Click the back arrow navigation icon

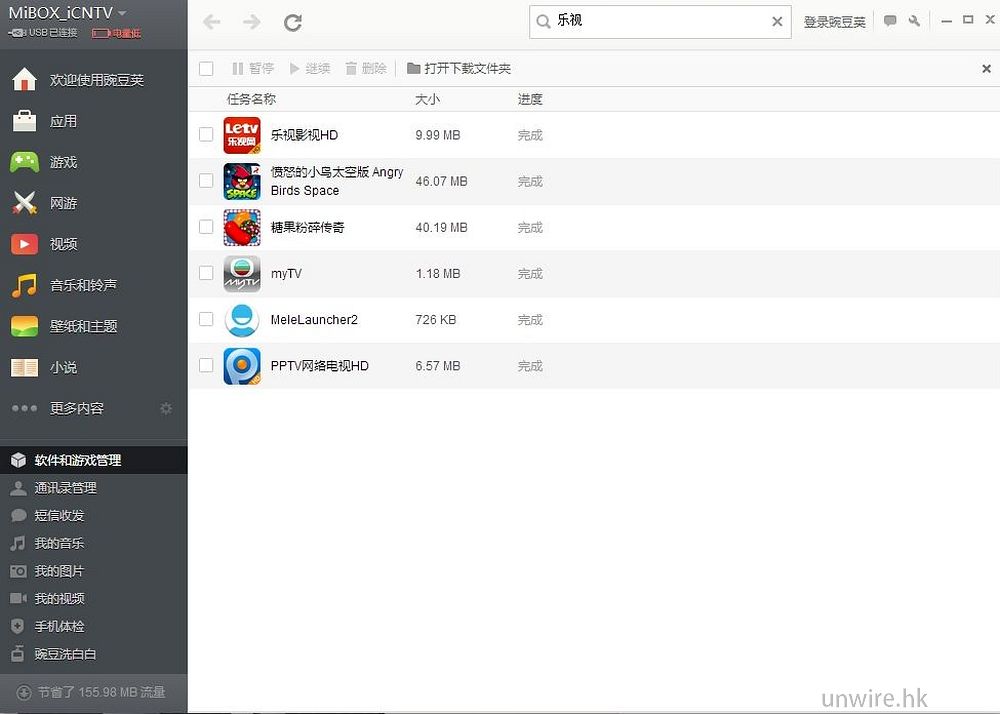pyautogui.click(x=211, y=22)
